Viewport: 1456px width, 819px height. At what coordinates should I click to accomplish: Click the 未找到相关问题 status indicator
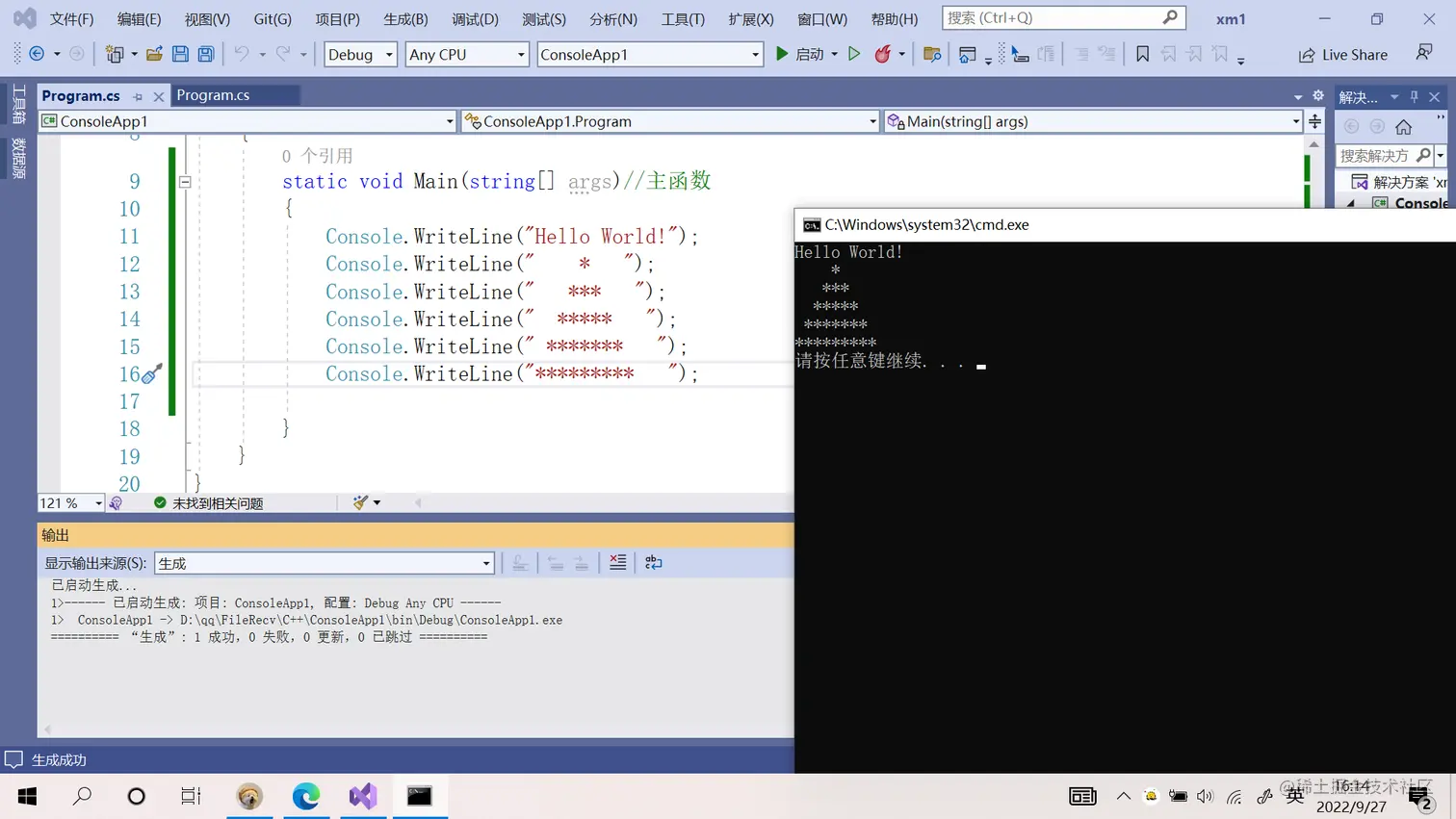[208, 503]
